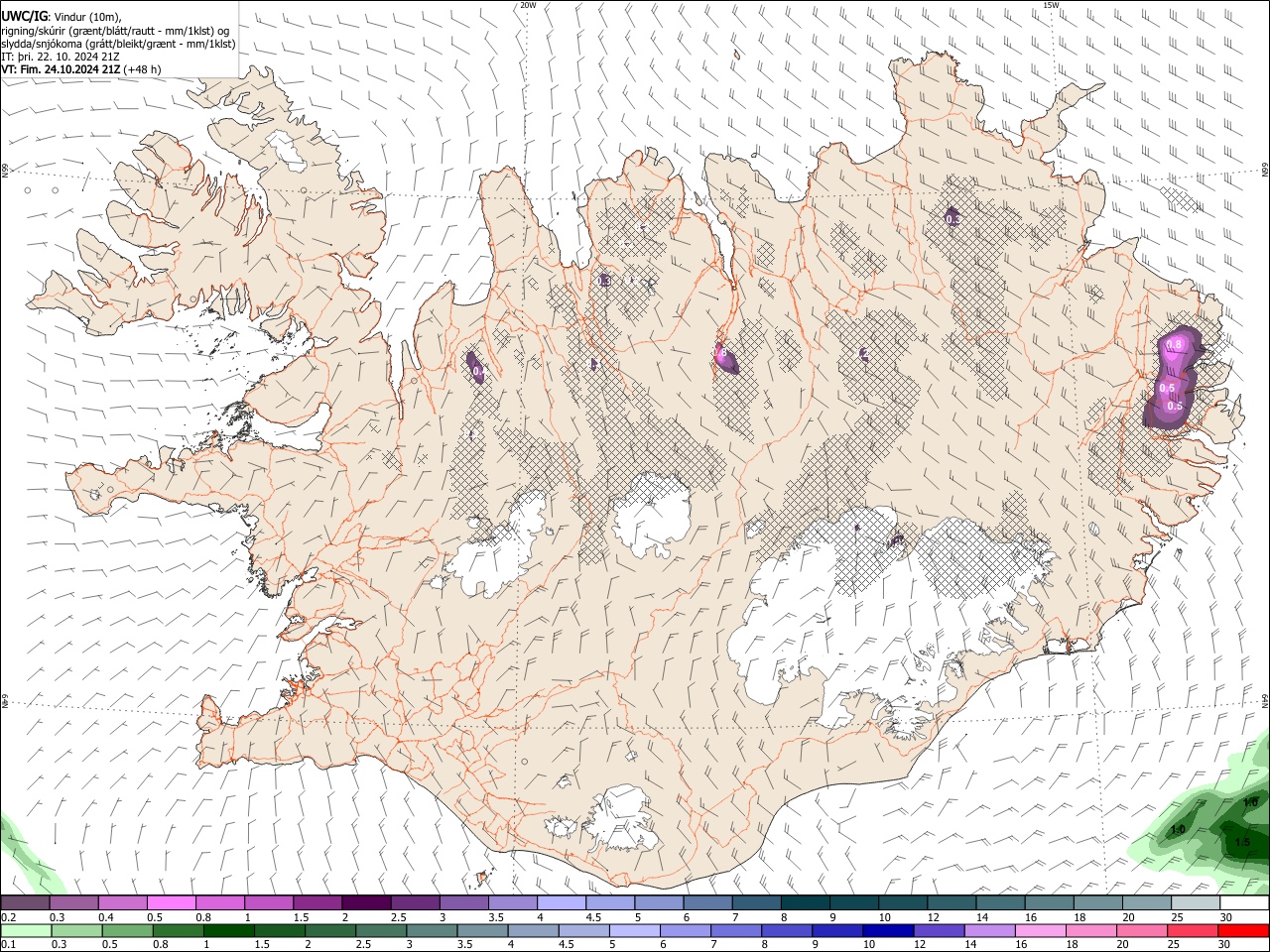1270x952 pixels.
Task: Click the light lavender upper swatch between 4 and 4.5
Action: [x=561, y=902]
